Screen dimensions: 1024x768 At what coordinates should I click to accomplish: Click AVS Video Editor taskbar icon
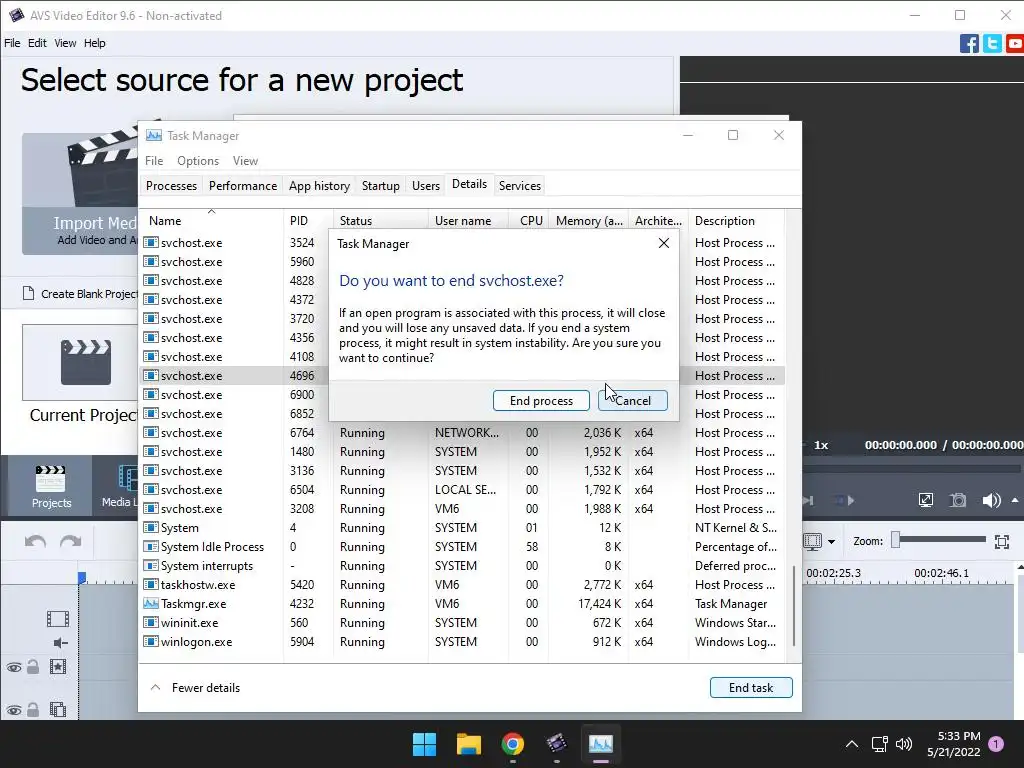556,744
